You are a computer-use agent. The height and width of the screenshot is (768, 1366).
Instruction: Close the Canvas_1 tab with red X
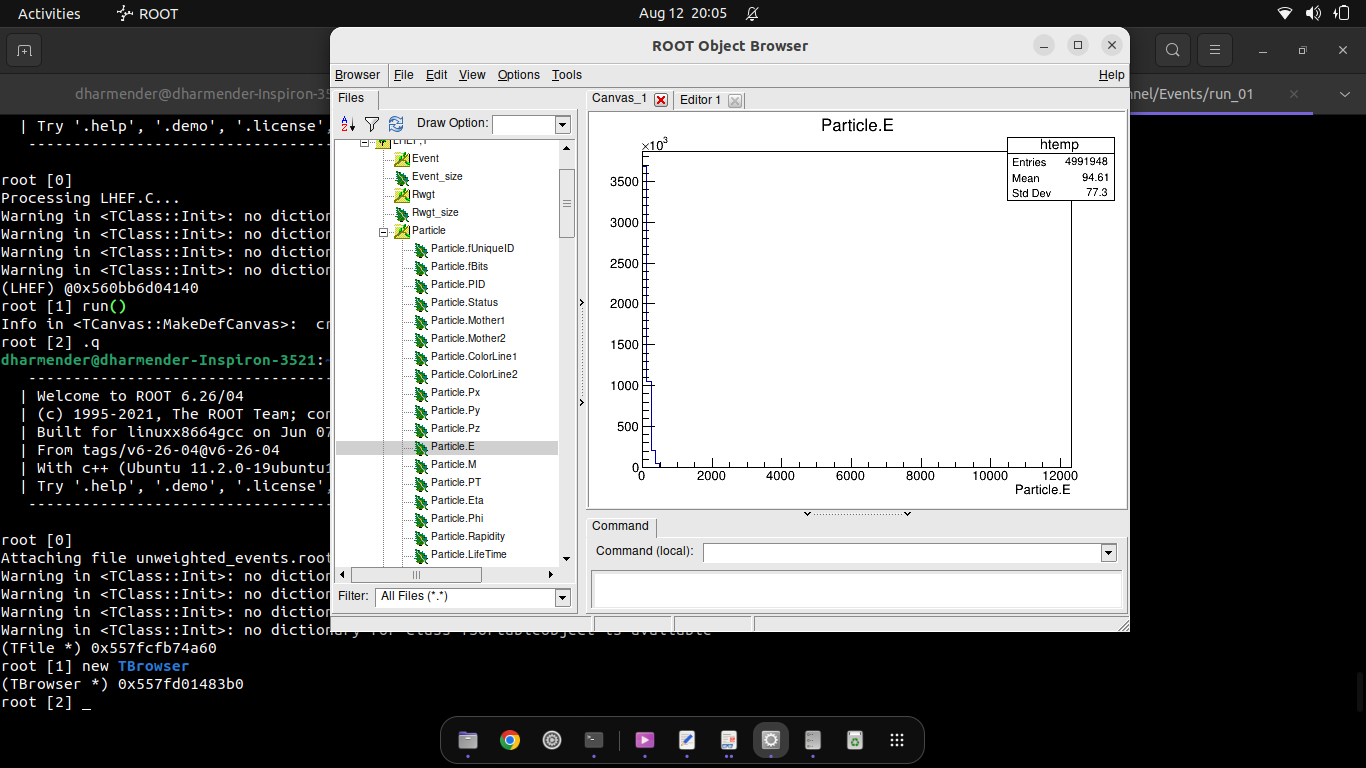(x=660, y=100)
